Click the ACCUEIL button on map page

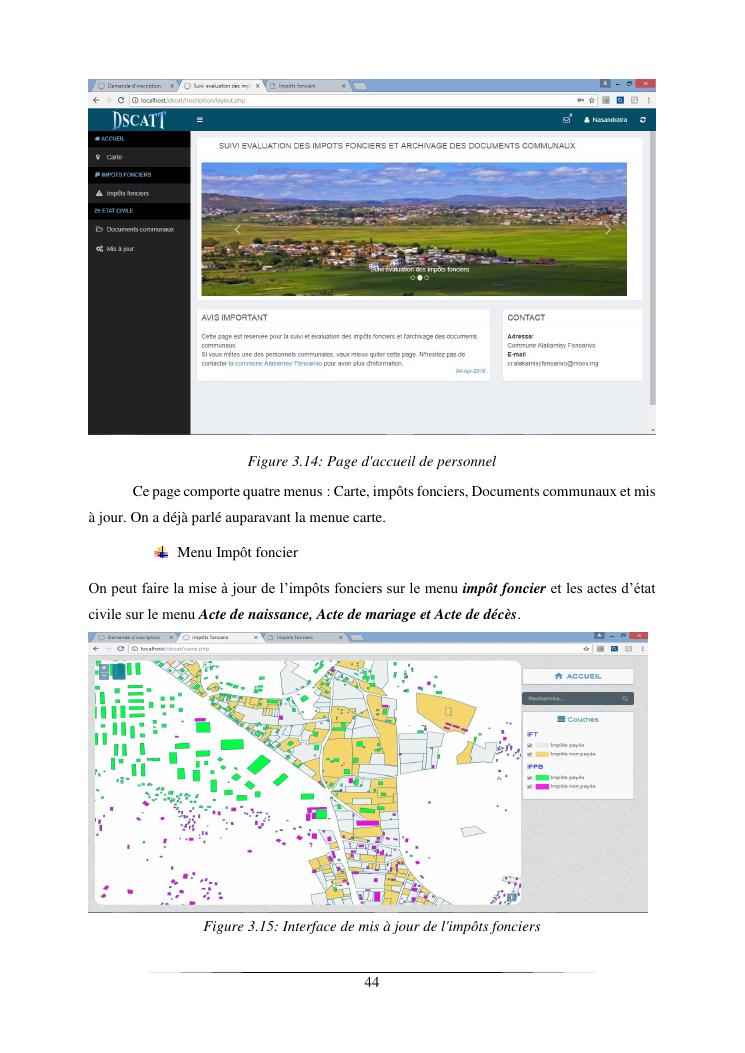tap(578, 676)
